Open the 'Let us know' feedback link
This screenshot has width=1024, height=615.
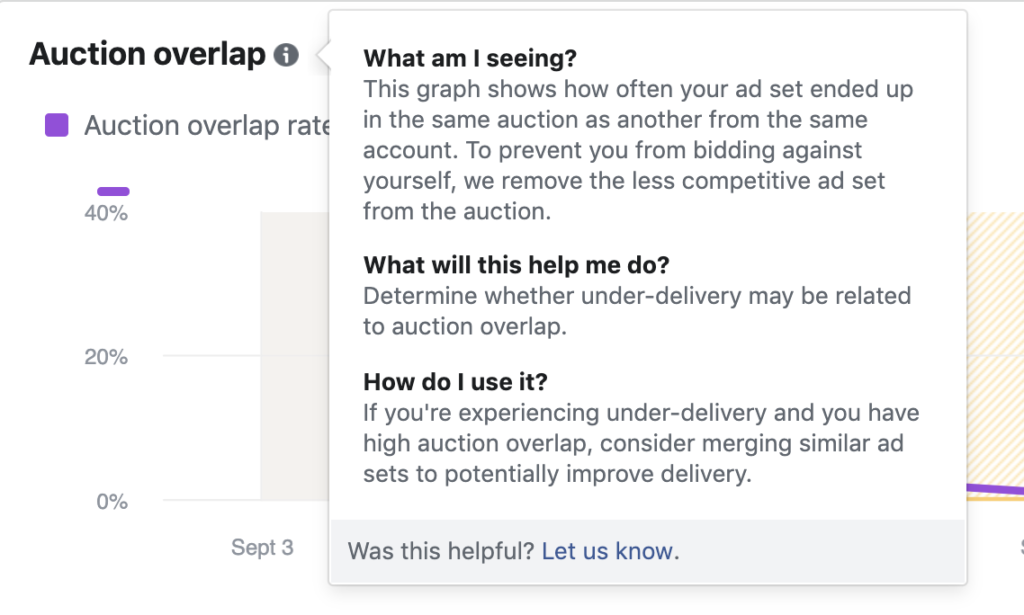click(x=608, y=551)
